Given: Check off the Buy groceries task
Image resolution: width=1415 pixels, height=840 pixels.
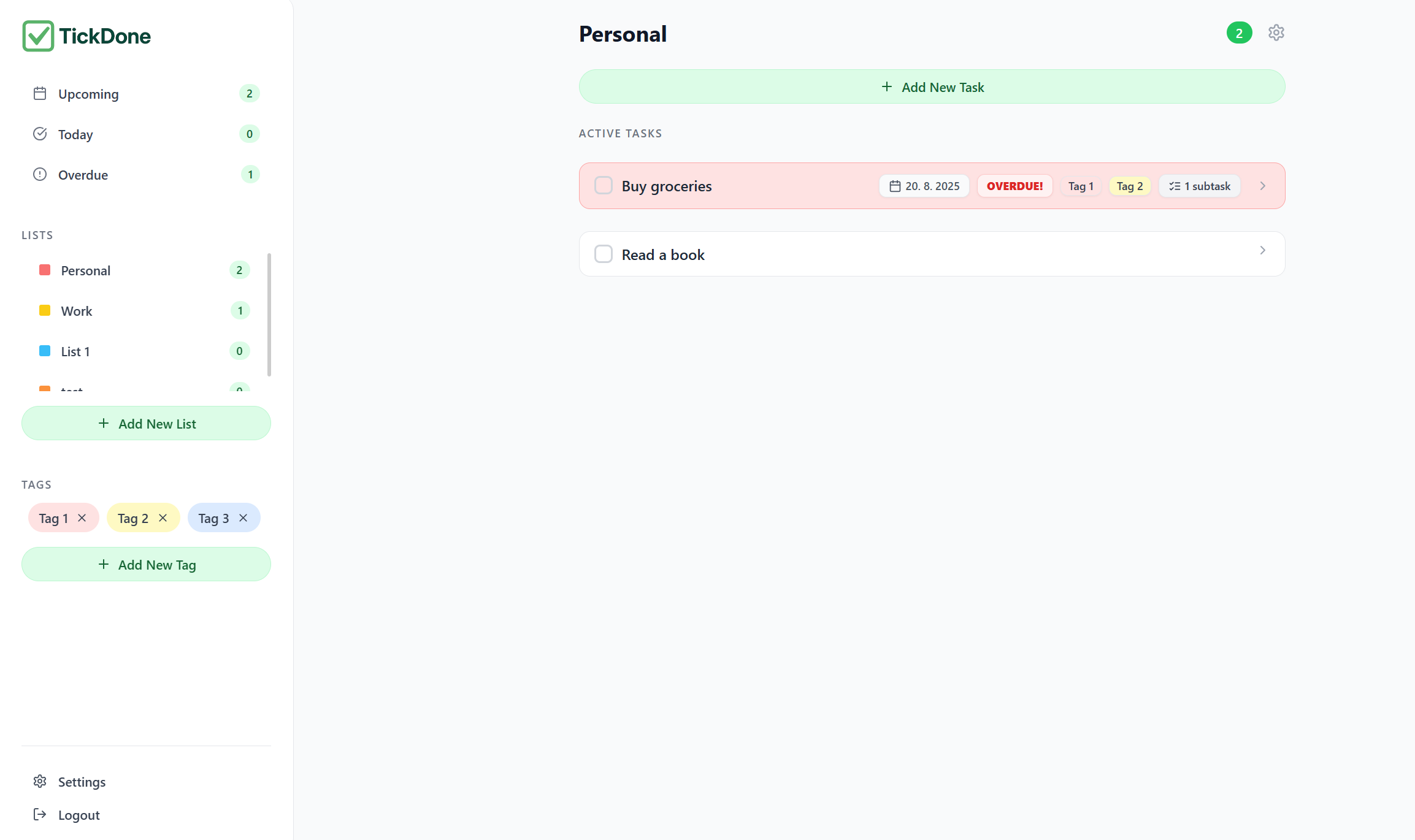Looking at the screenshot, I should [x=603, y=185].
